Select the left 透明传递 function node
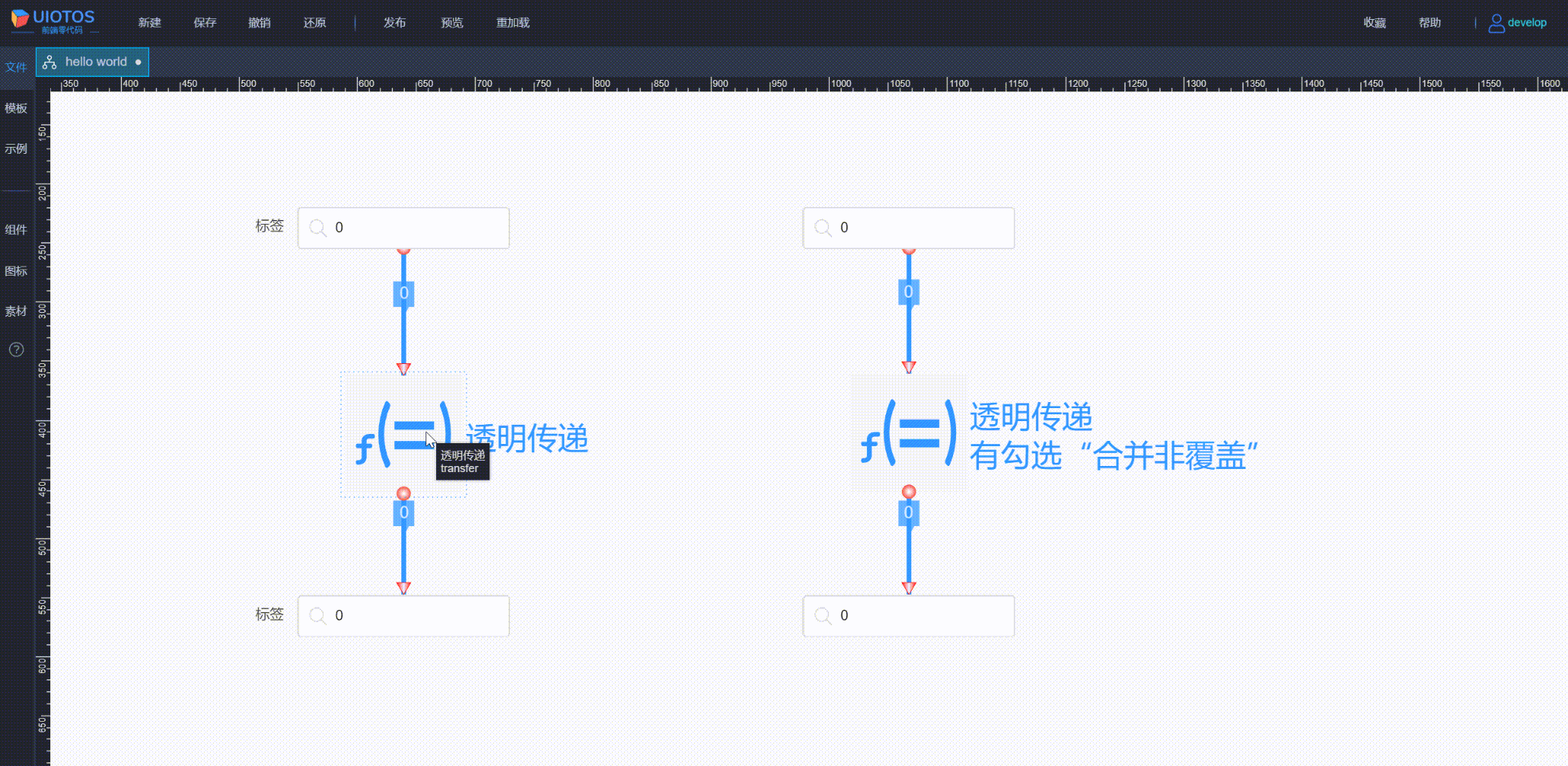 [x=403, y=435]
